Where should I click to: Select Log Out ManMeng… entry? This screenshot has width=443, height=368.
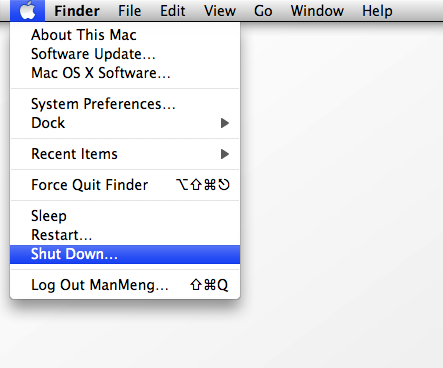click(x=125, y=285)
